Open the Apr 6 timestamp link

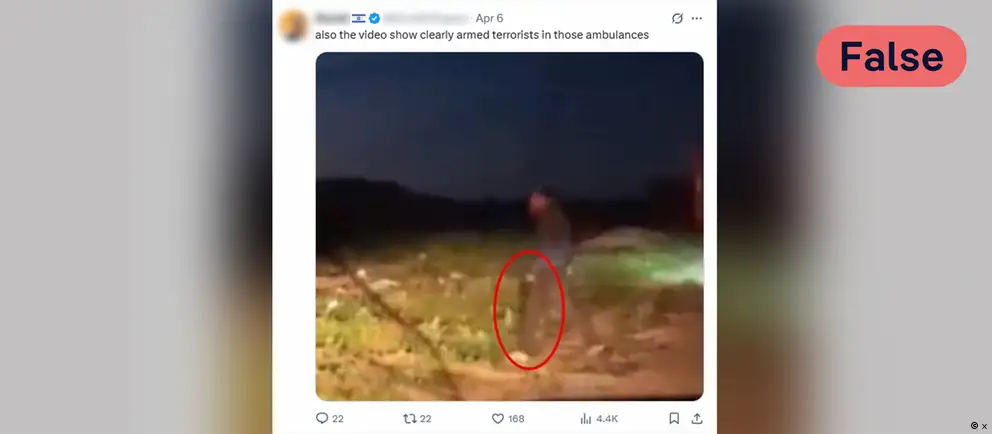click(489, 18)
